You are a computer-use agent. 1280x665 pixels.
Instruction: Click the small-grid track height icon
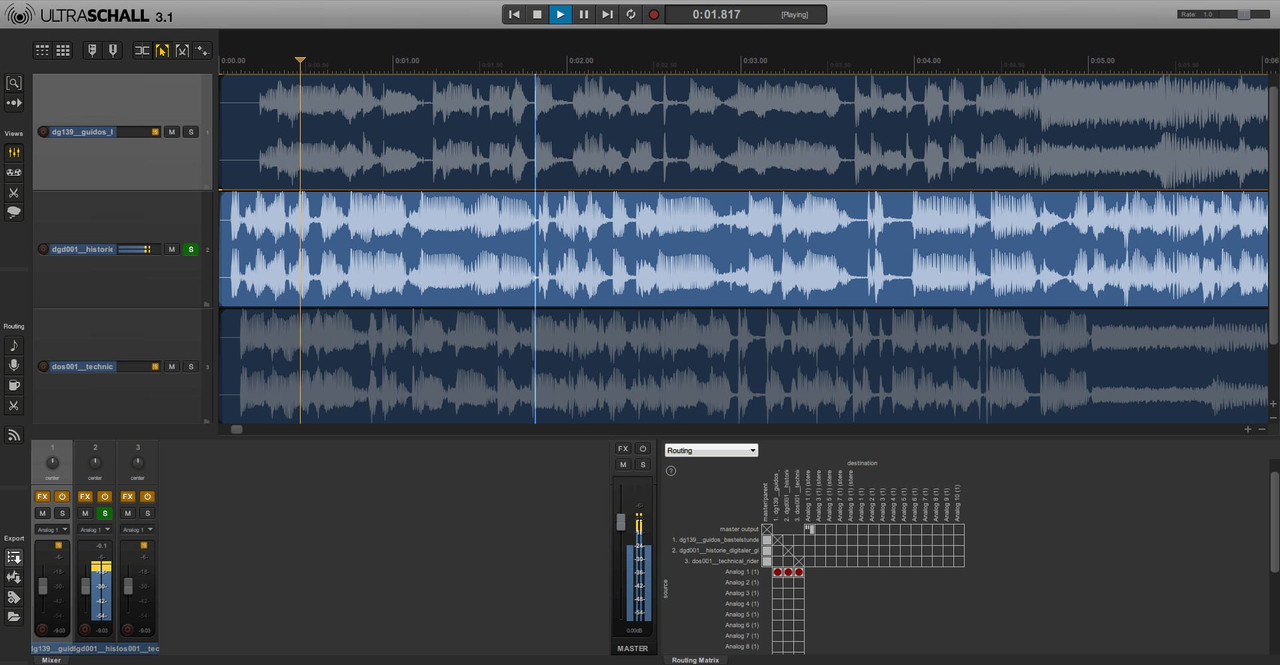pyautogui.click(x=43, y=50)
